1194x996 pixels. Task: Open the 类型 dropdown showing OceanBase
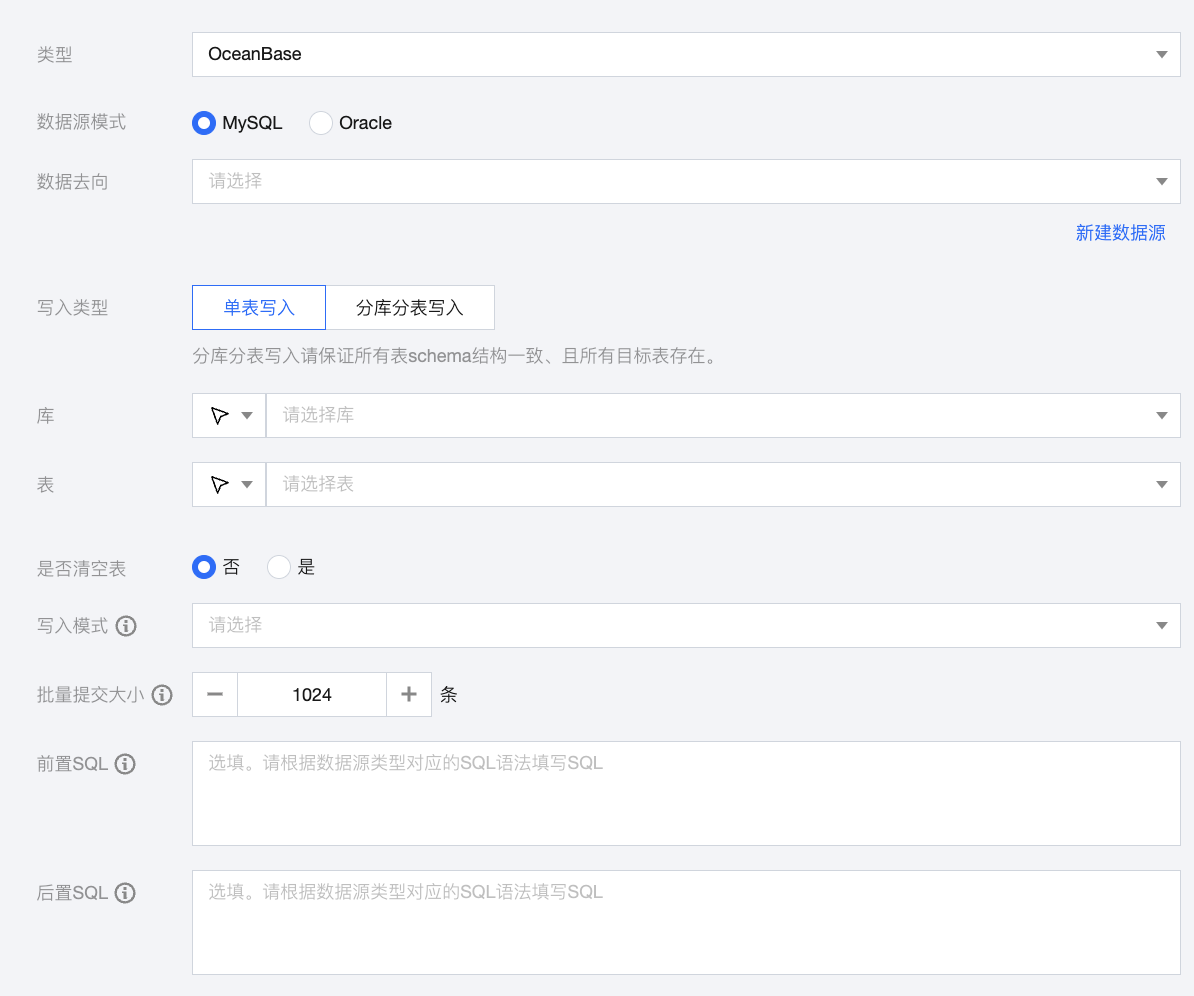685,54
